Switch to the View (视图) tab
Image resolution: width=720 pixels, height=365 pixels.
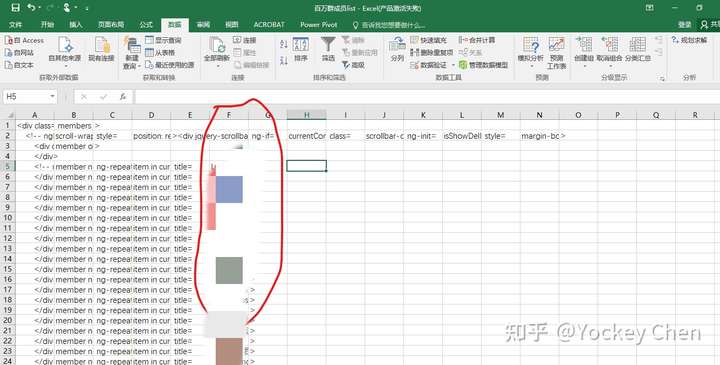pyautogui.click(x=232, y=25)
